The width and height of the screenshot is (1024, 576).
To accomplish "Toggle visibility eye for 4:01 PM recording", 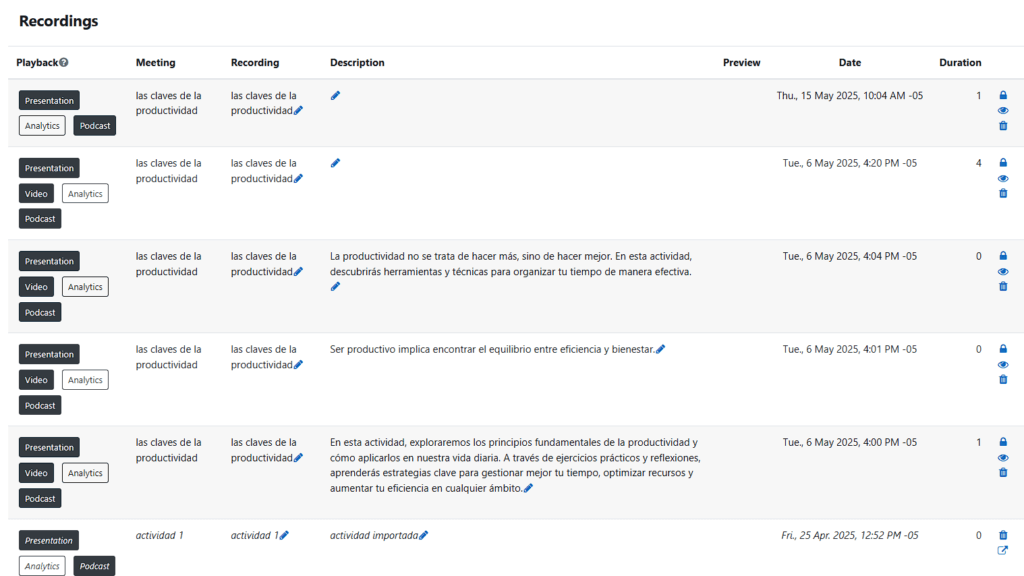I will pos(1003,364).
